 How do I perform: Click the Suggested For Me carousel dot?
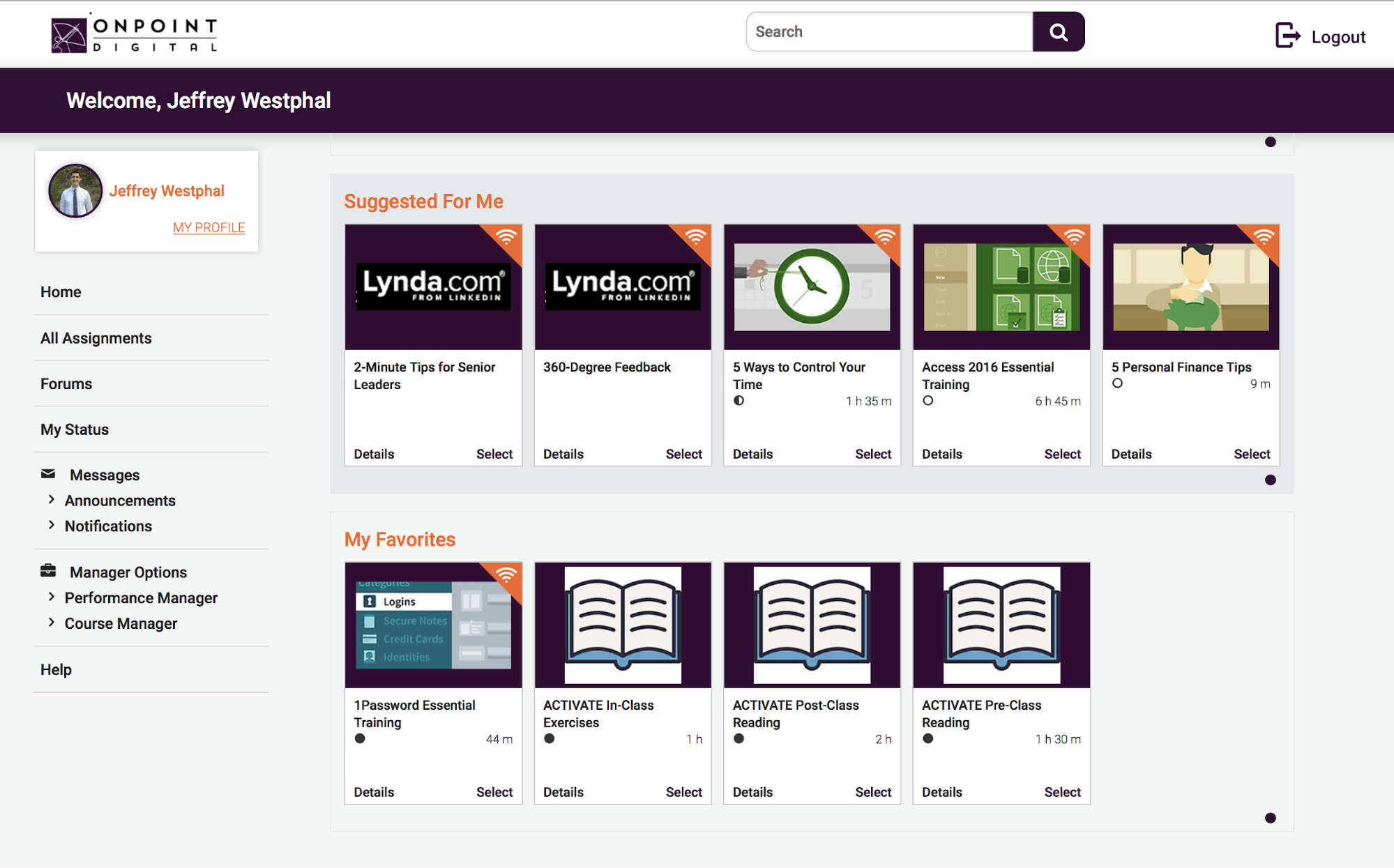1270,480
